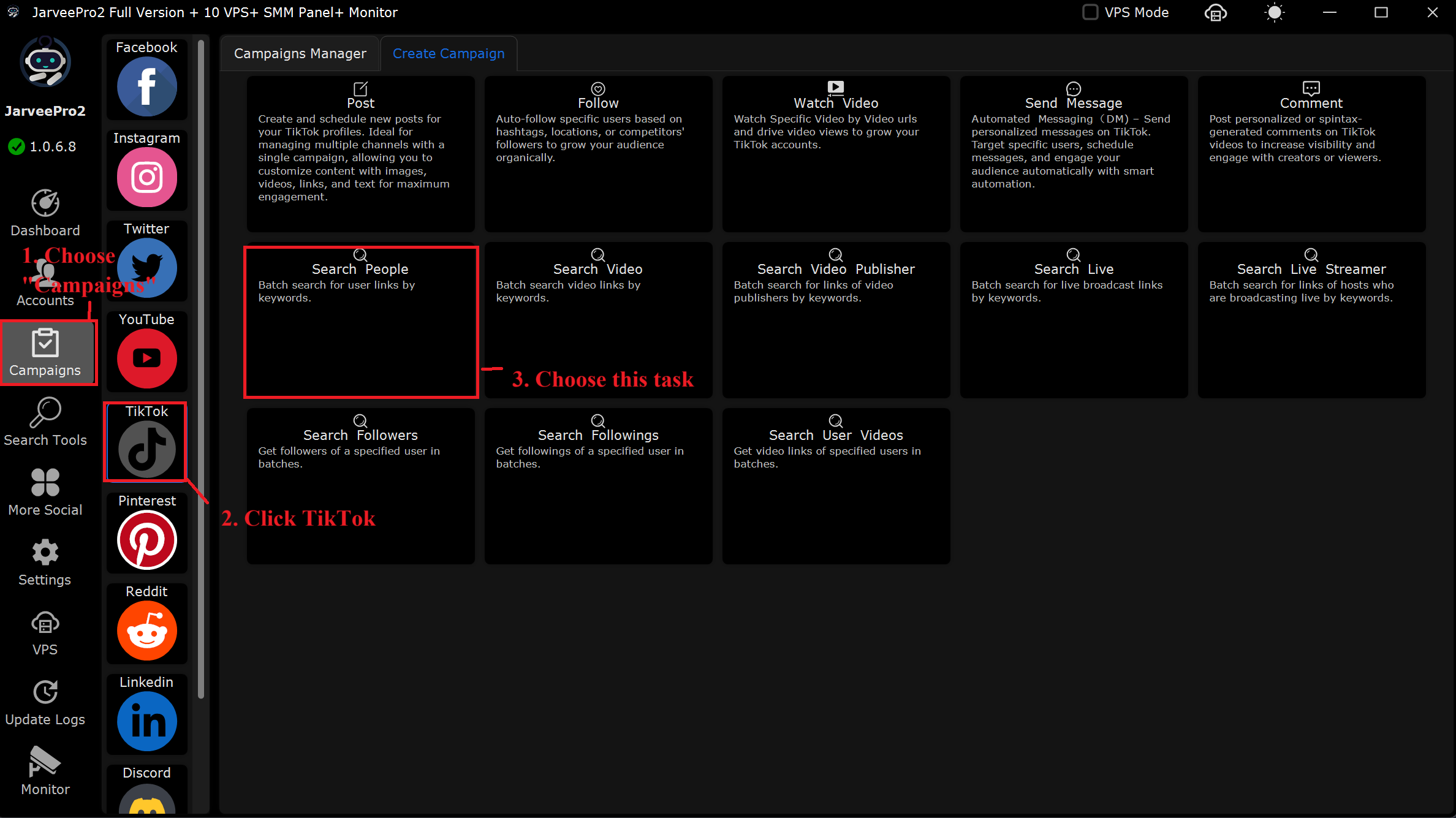Select the Instagram platform icon
Viewport: 1456px width, 818px height.
pyautogui.click(x=147, y=177)
